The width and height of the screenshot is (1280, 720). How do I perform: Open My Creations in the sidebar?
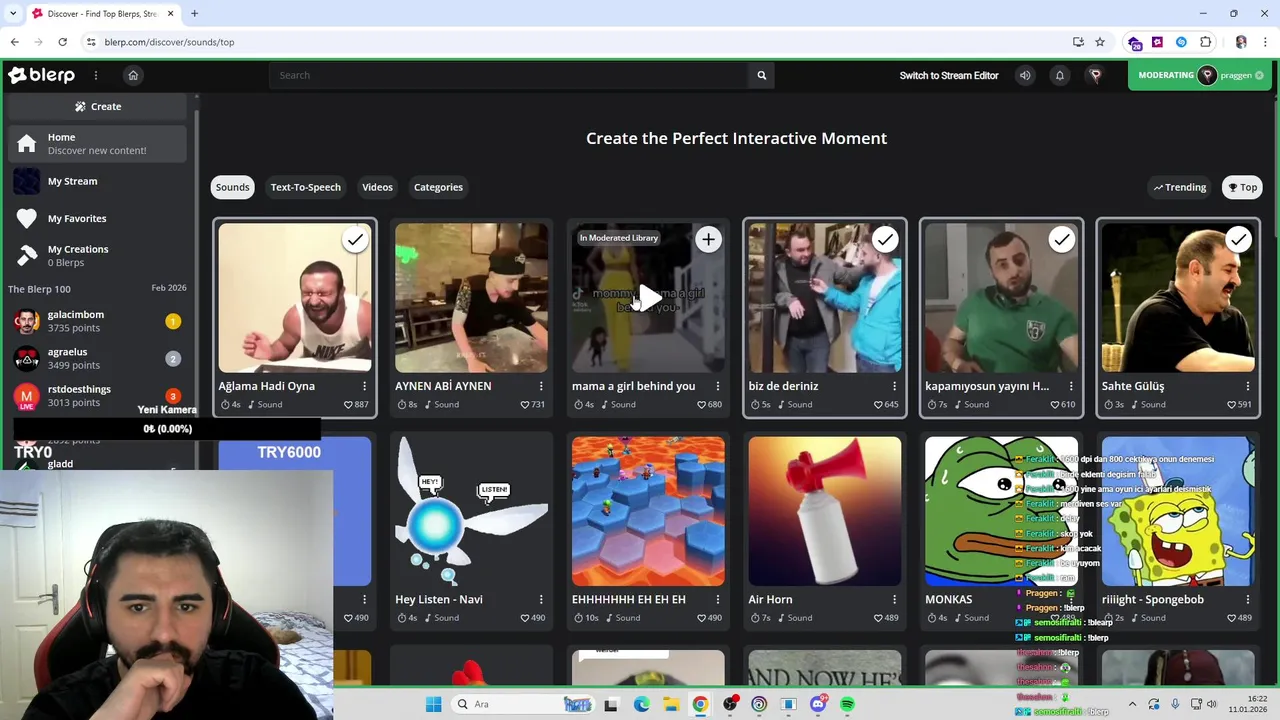98,255
